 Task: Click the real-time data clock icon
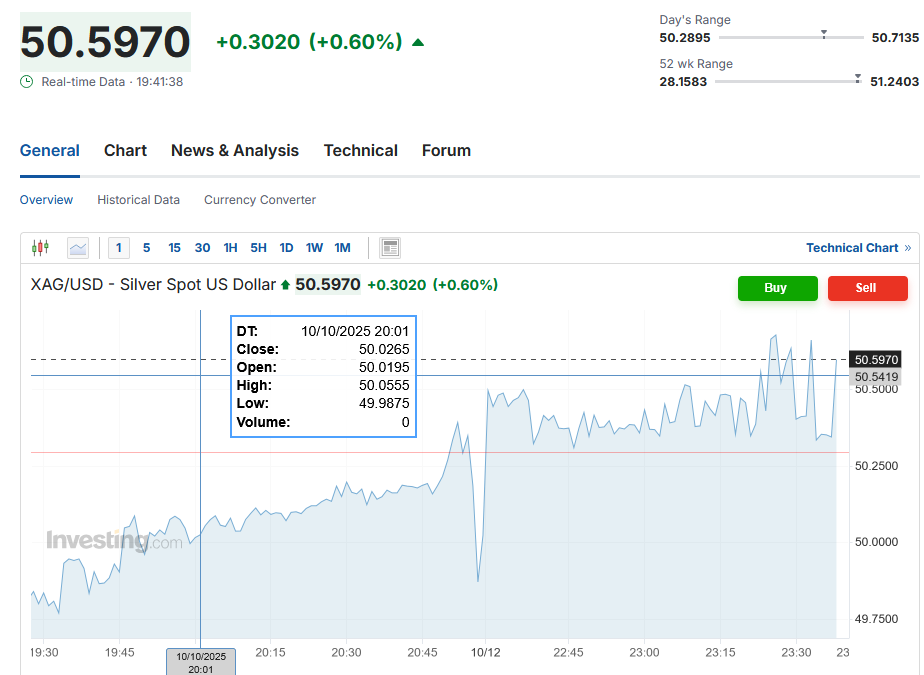tap(27, 82)
